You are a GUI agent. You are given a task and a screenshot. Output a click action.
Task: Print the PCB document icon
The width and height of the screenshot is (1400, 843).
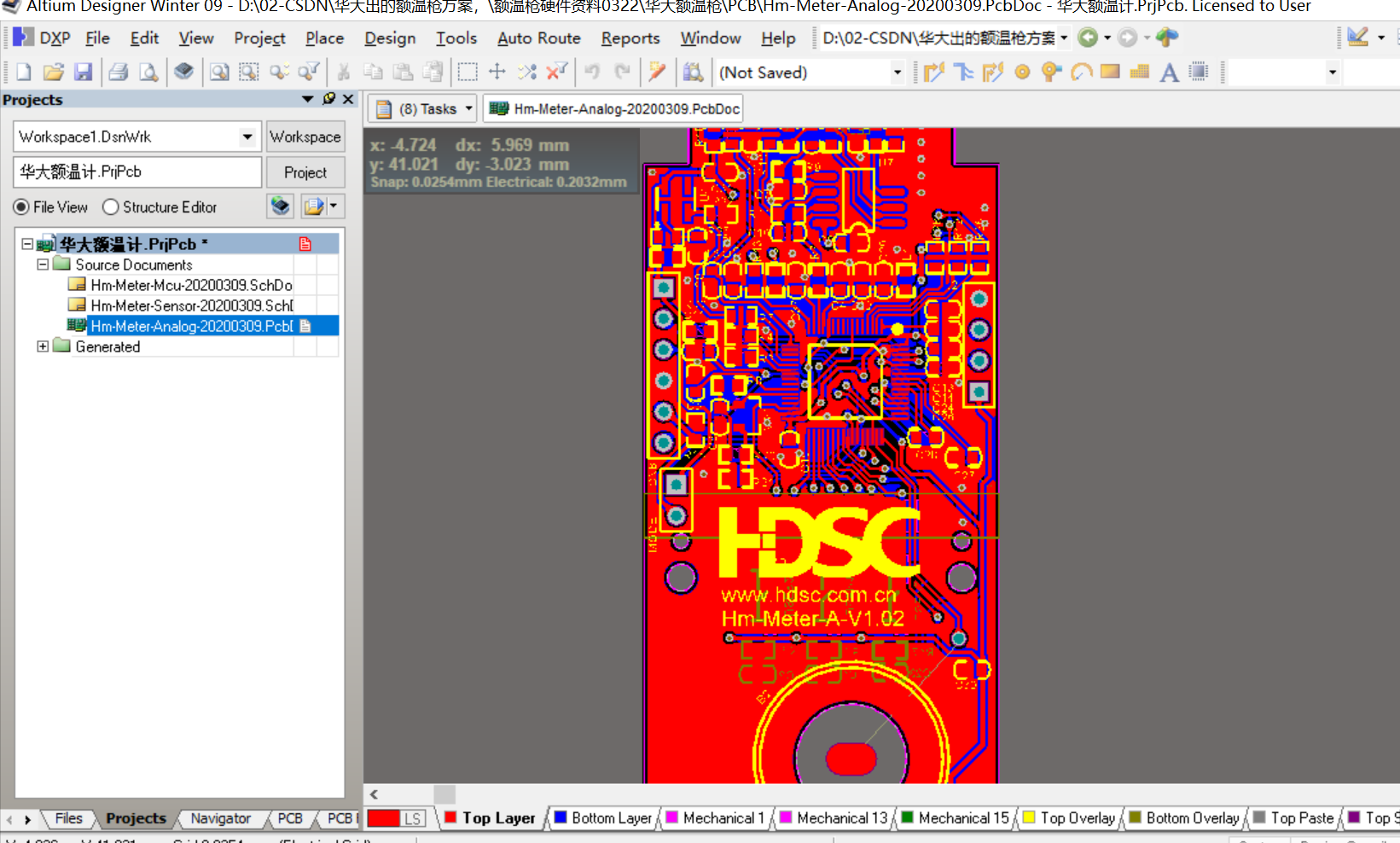coord(119,73)
